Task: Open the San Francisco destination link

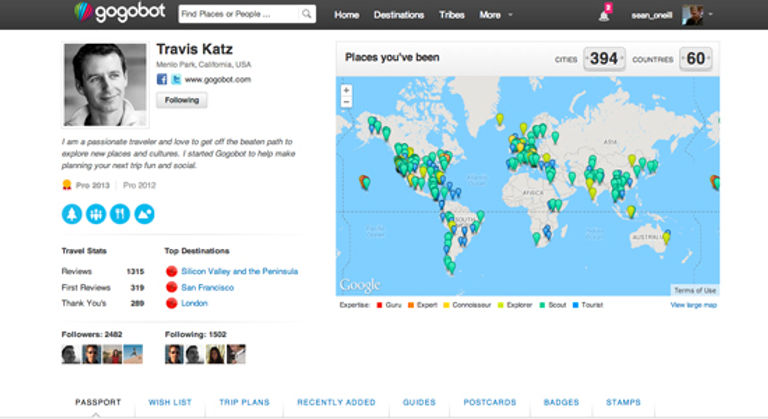Action: coord(207,287)
